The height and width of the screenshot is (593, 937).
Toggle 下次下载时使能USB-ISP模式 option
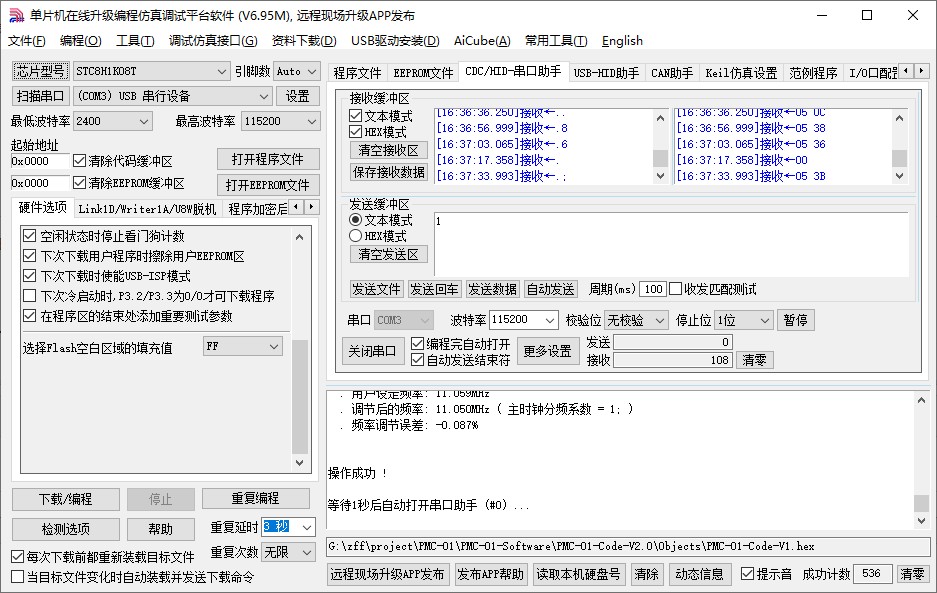29,276
